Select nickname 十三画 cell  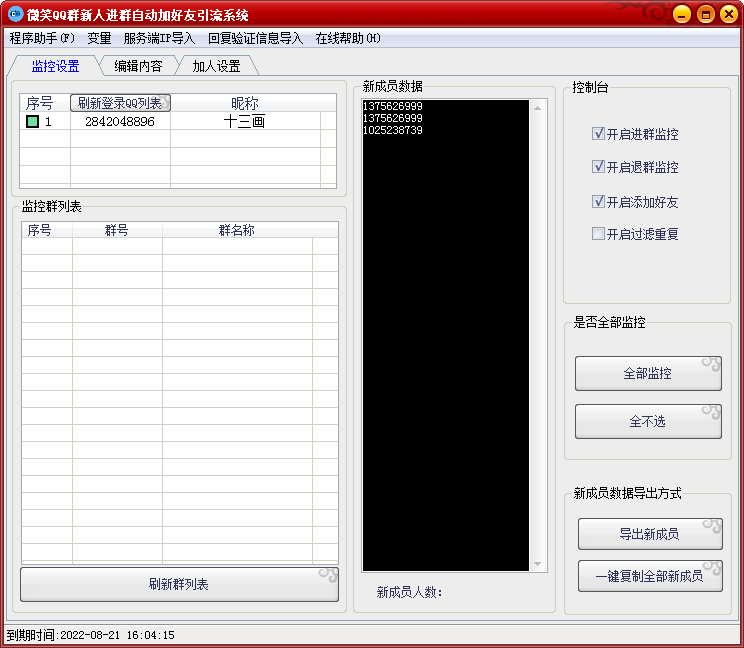point(245,121)
